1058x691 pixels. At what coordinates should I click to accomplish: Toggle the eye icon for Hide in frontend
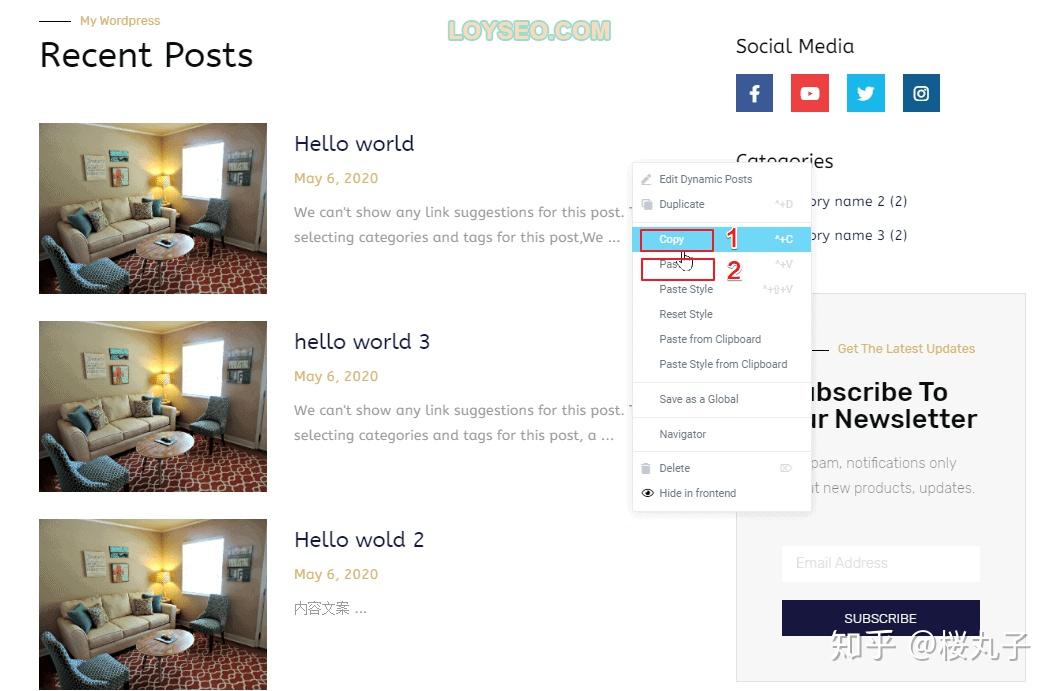[x=648, y=493]
